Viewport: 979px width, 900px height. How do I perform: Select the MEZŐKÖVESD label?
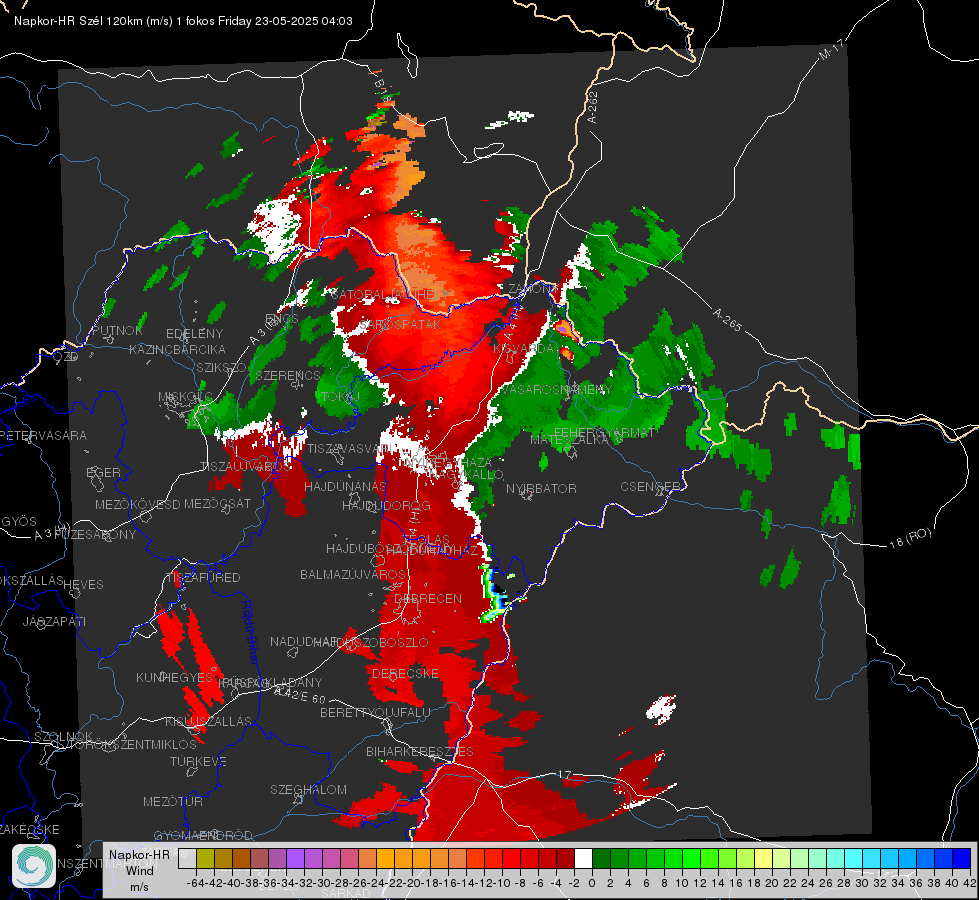pyautogui.click(x=137, y=504)
